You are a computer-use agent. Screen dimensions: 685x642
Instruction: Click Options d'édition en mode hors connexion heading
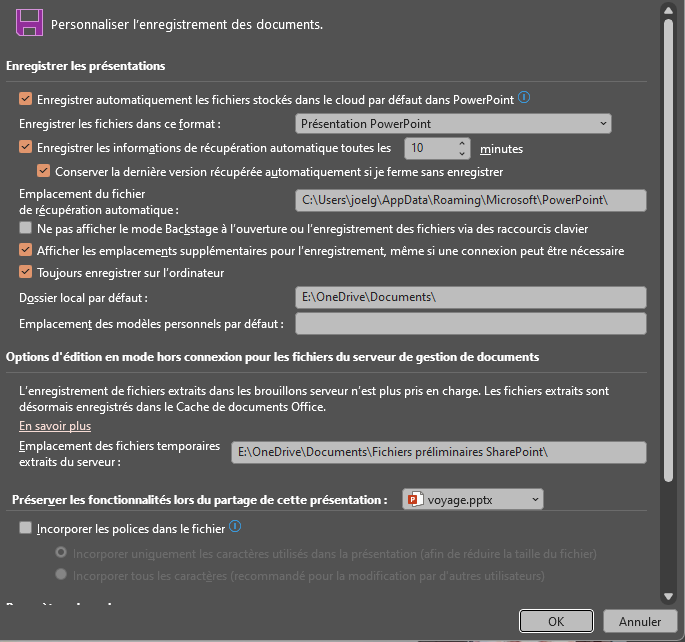[x=272, y=357]
